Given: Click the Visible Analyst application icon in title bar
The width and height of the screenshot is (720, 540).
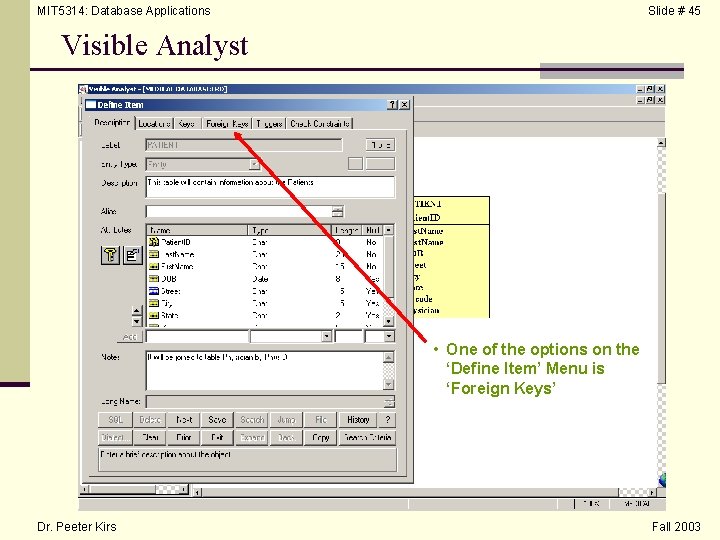Looking at the screenshot, I should point(83,89).
